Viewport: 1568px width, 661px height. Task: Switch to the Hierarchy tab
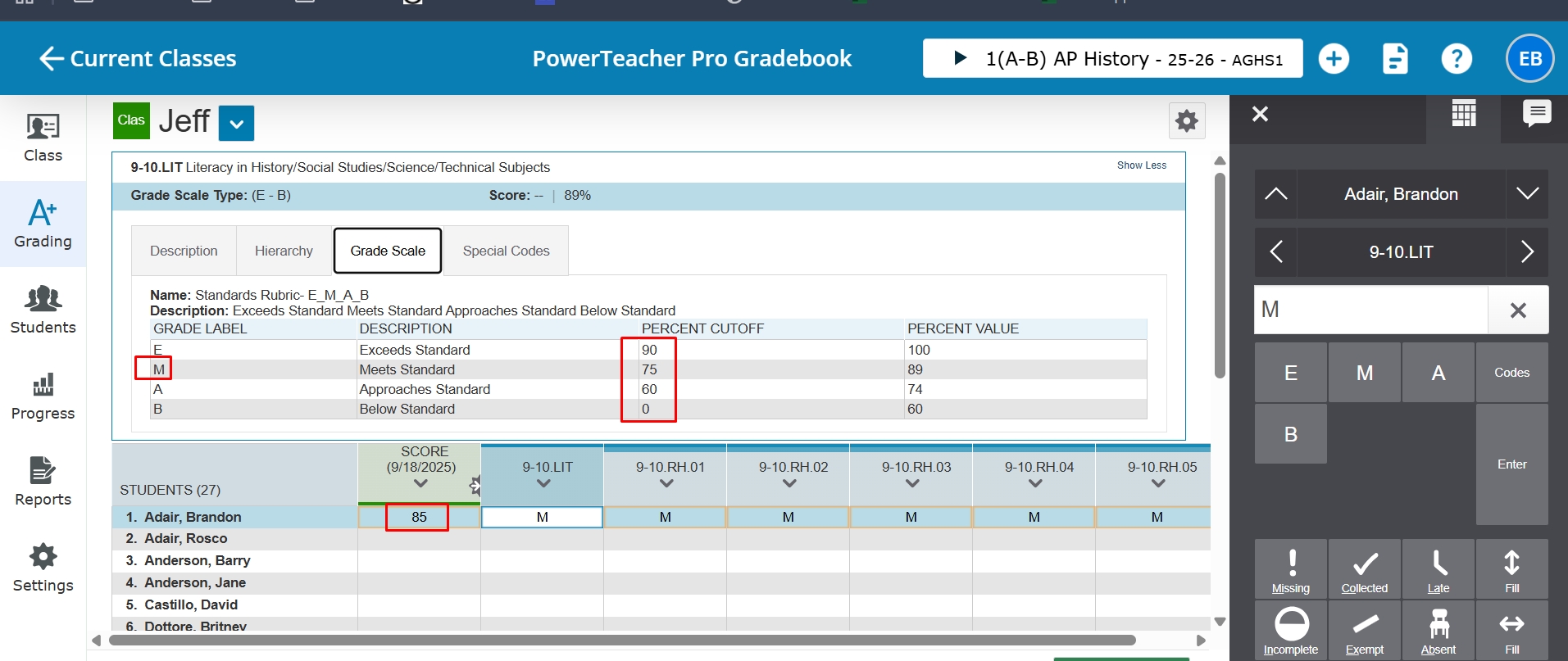tap(284, 251)
